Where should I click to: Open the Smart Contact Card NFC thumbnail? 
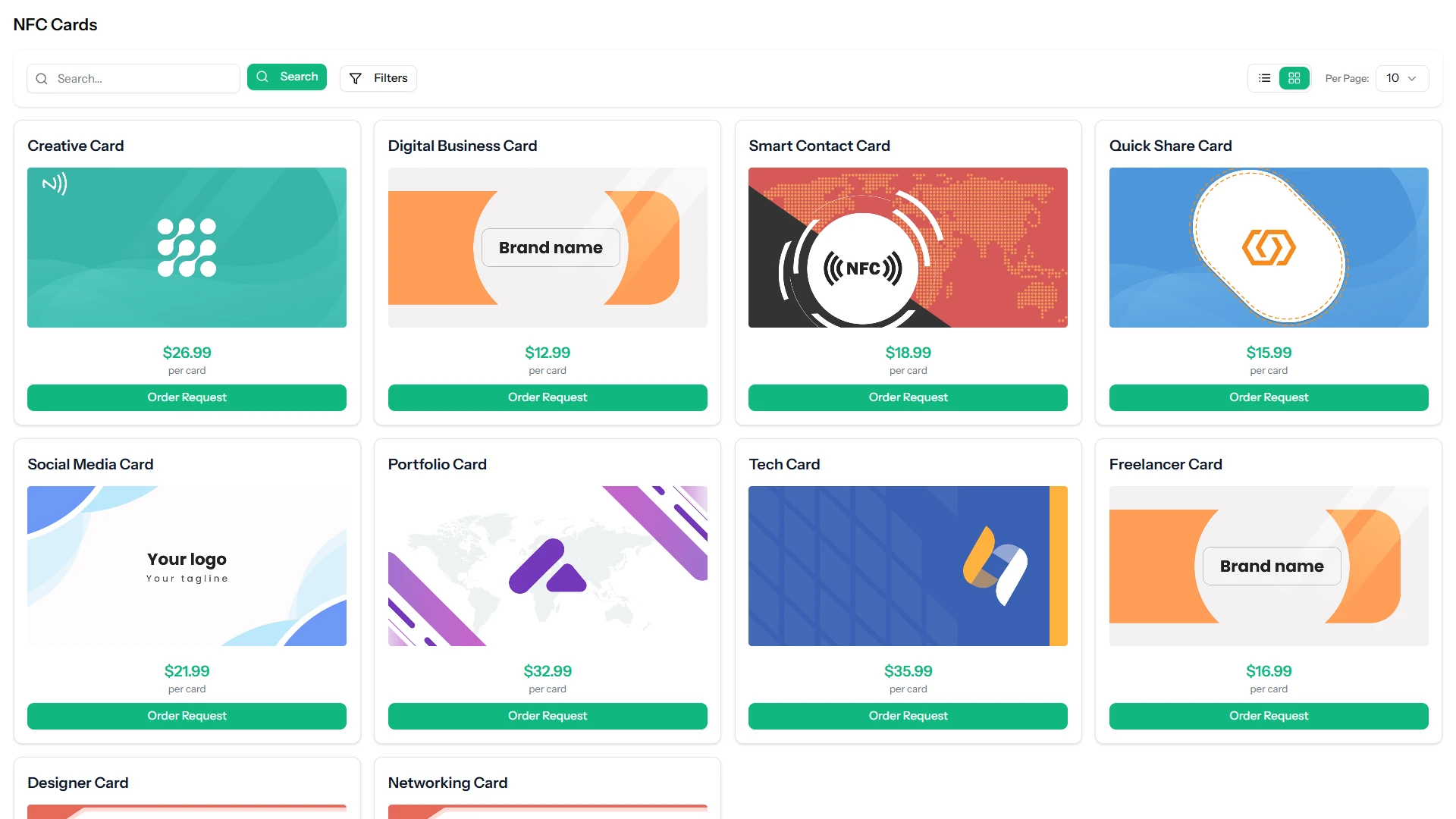point(908,247)
